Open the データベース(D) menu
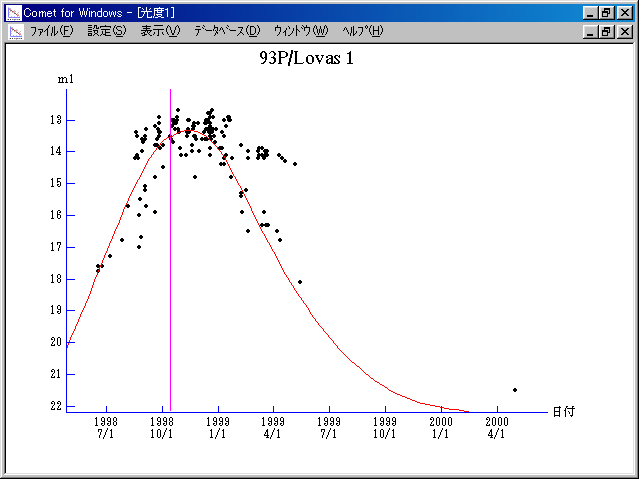Viewport: 639px width, 479px height. click(x=227, y=31)
